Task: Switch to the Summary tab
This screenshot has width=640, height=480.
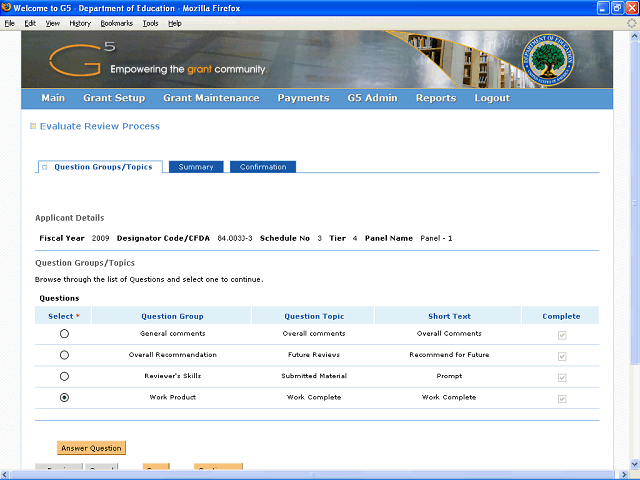Action: click(x=196, y=167)
